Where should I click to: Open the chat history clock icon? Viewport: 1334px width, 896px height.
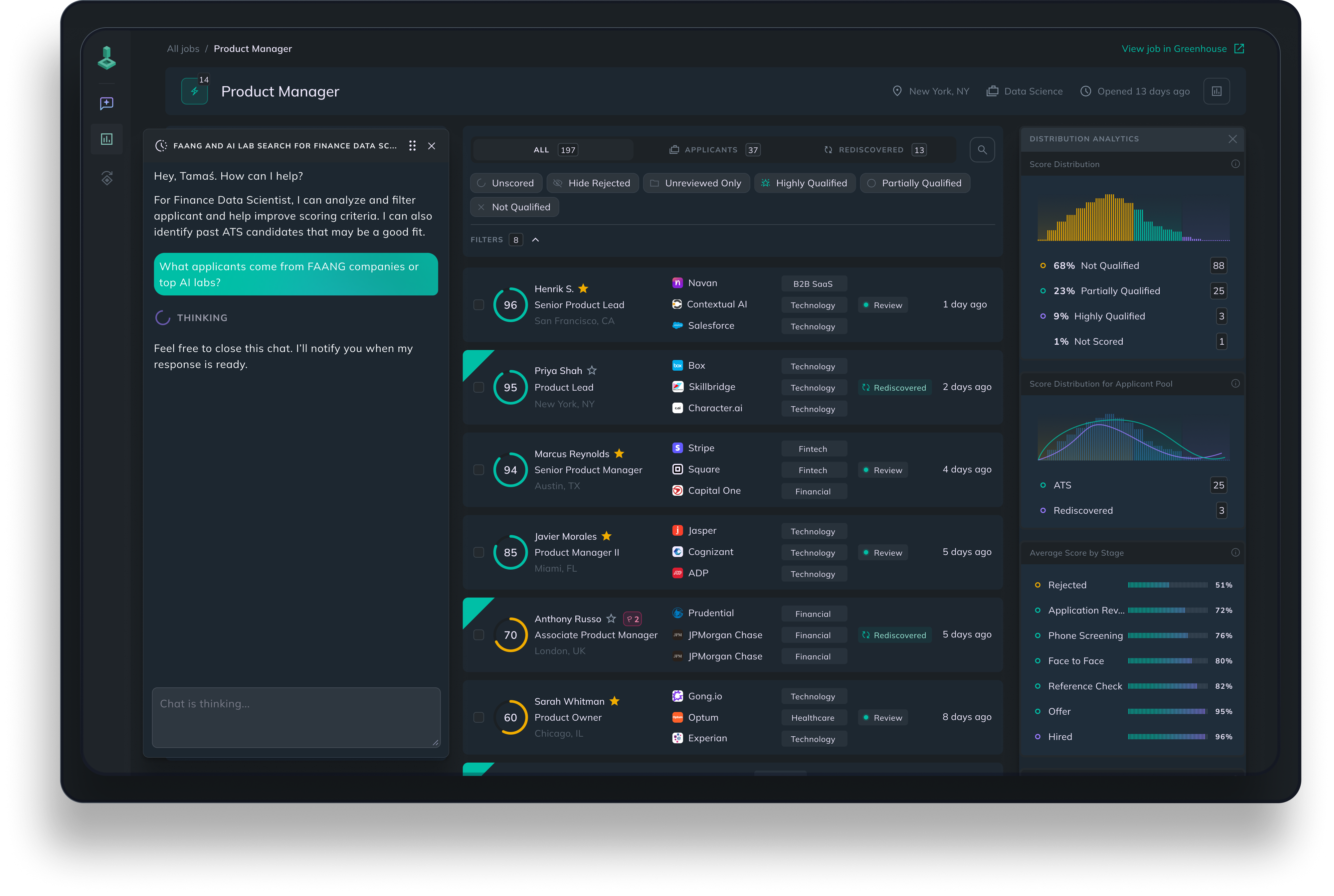click(161, 146)
